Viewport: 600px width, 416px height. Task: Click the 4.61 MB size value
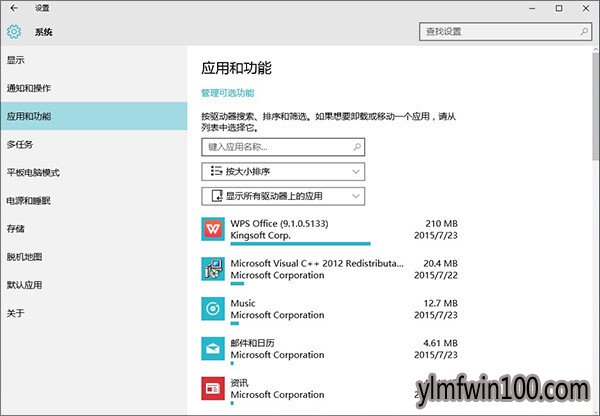point(440,343)
